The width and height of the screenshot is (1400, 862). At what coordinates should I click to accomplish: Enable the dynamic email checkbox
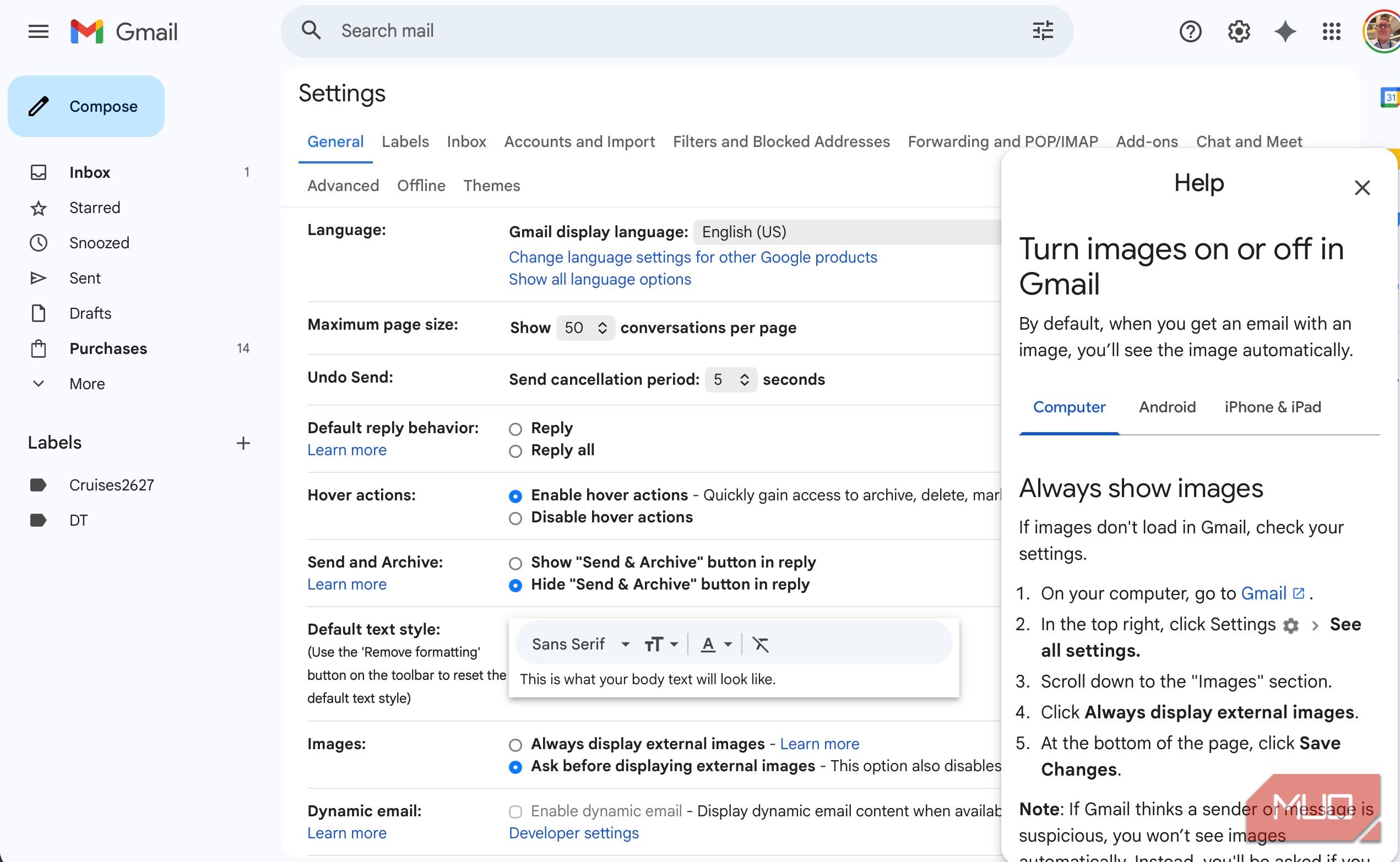(515, 811)
